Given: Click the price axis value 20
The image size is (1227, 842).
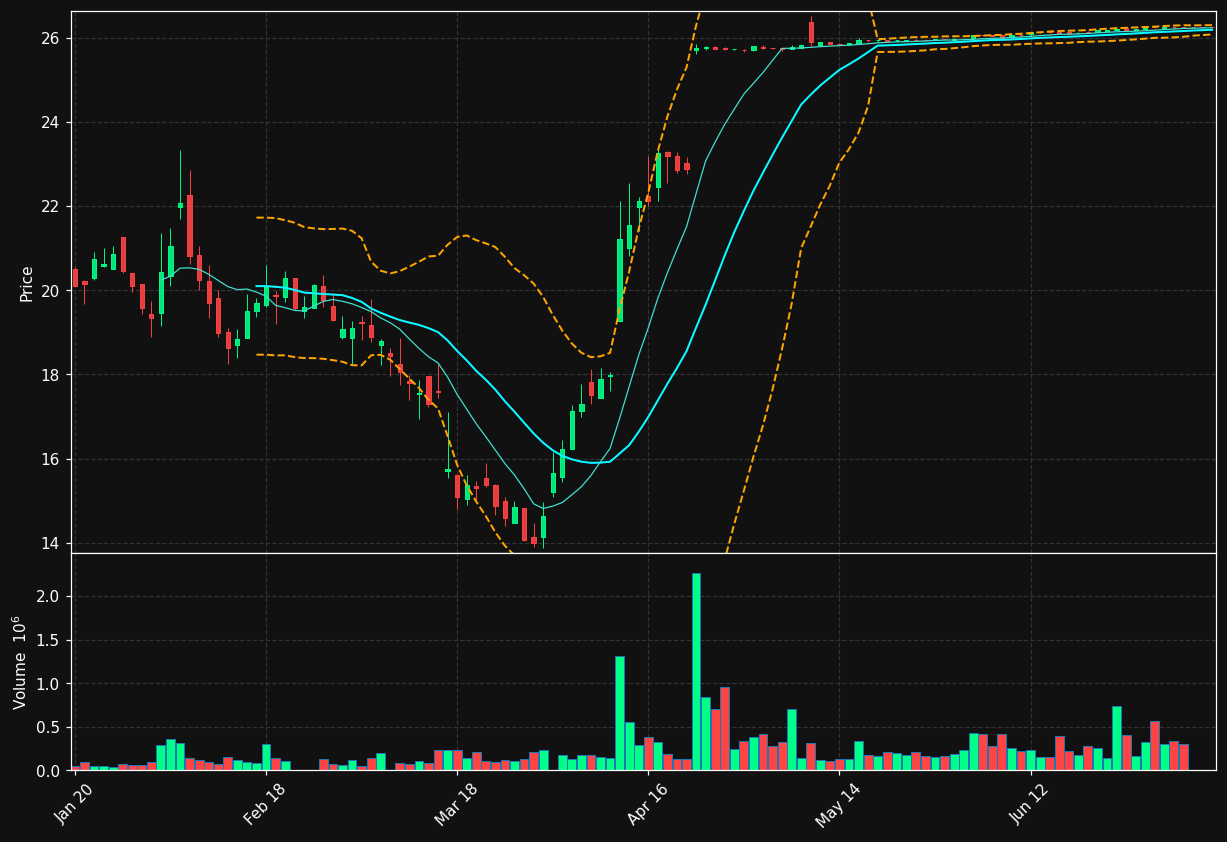Looking at the screenshot, I should pos(50,291).
